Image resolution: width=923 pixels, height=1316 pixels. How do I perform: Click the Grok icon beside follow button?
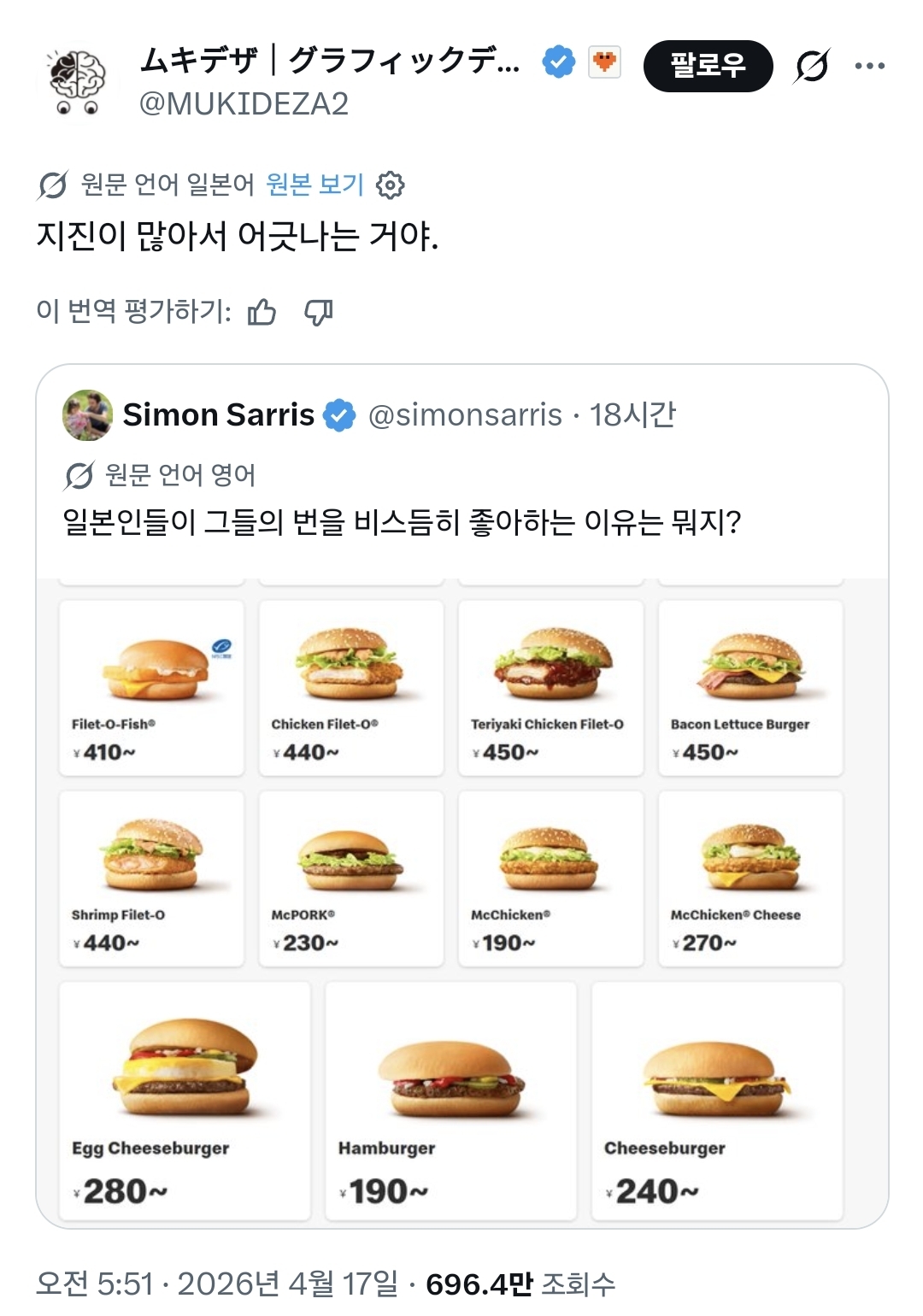(811, 66)
